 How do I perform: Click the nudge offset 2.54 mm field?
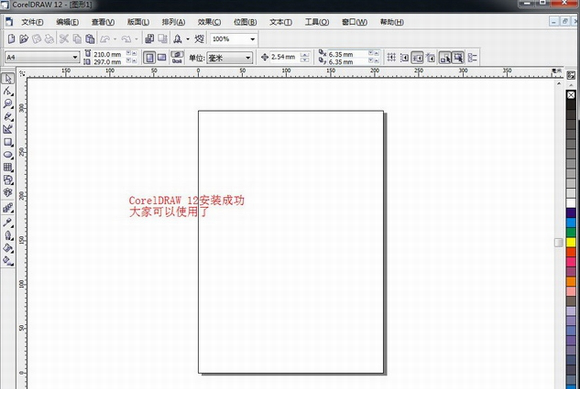click(285, 57)
